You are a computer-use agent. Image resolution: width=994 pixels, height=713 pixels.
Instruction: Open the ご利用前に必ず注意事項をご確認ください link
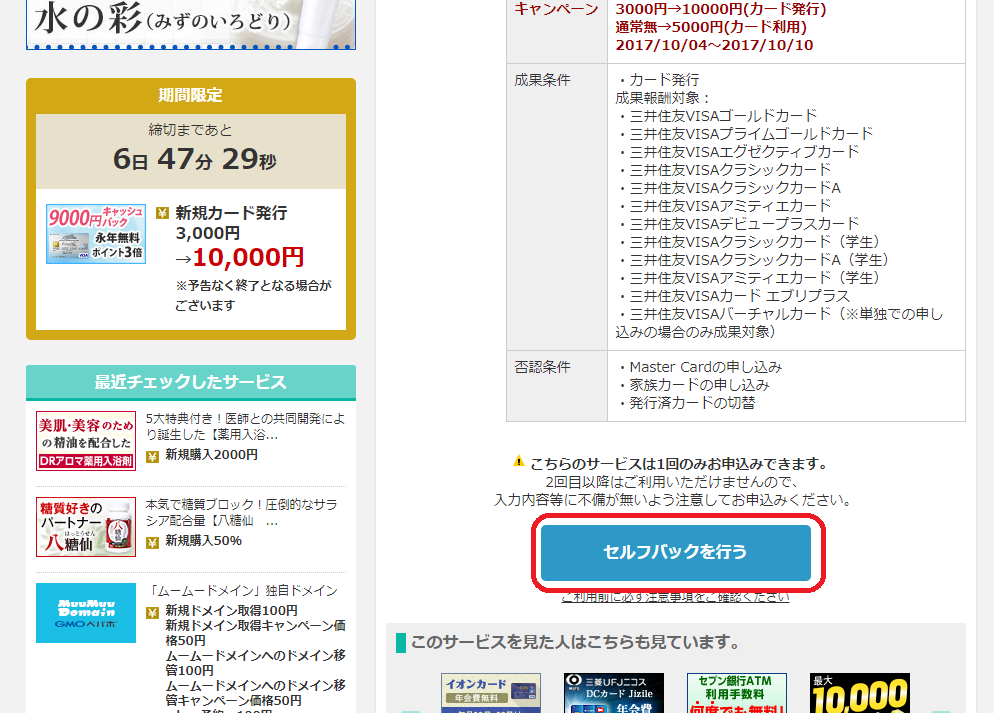(x=675, y=597)
